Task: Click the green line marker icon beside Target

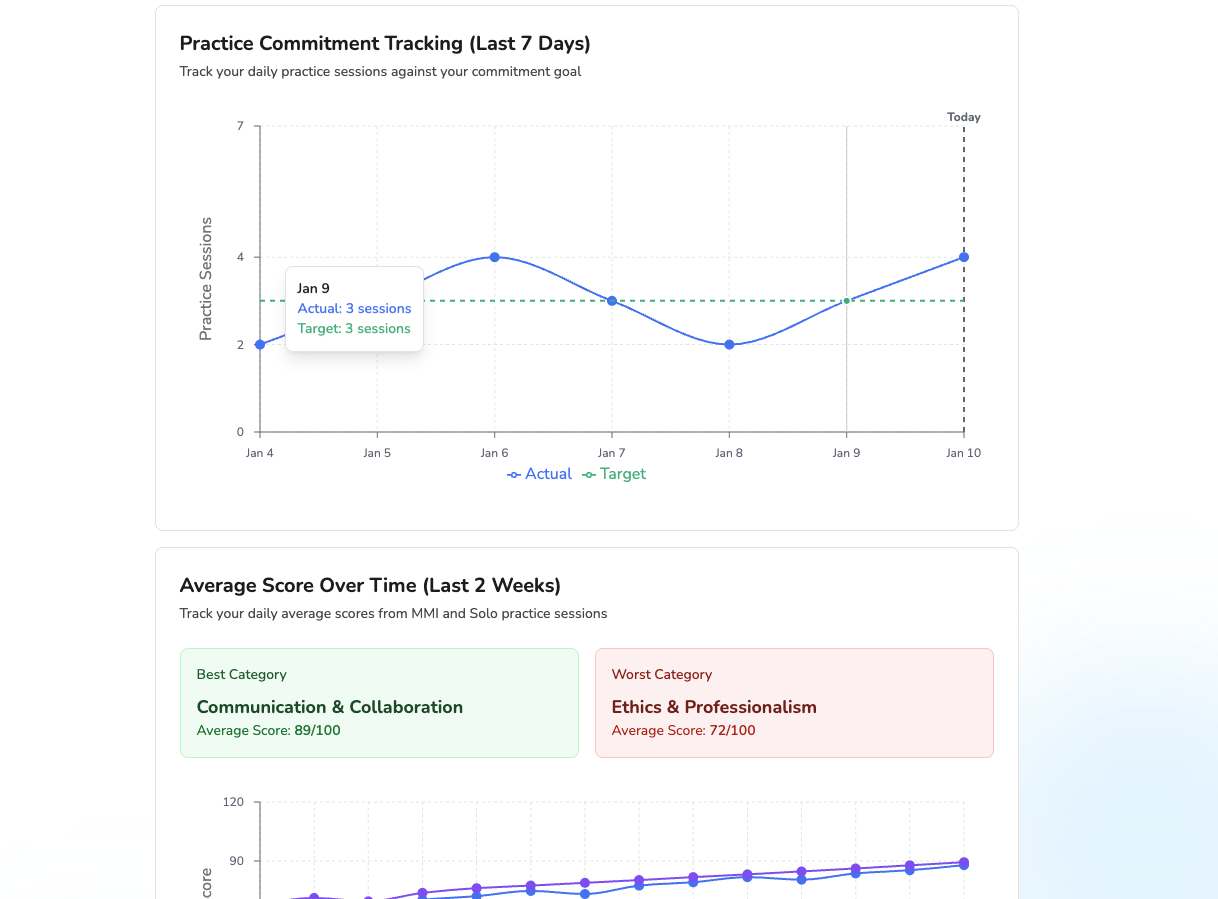Action: coord(589,473)
